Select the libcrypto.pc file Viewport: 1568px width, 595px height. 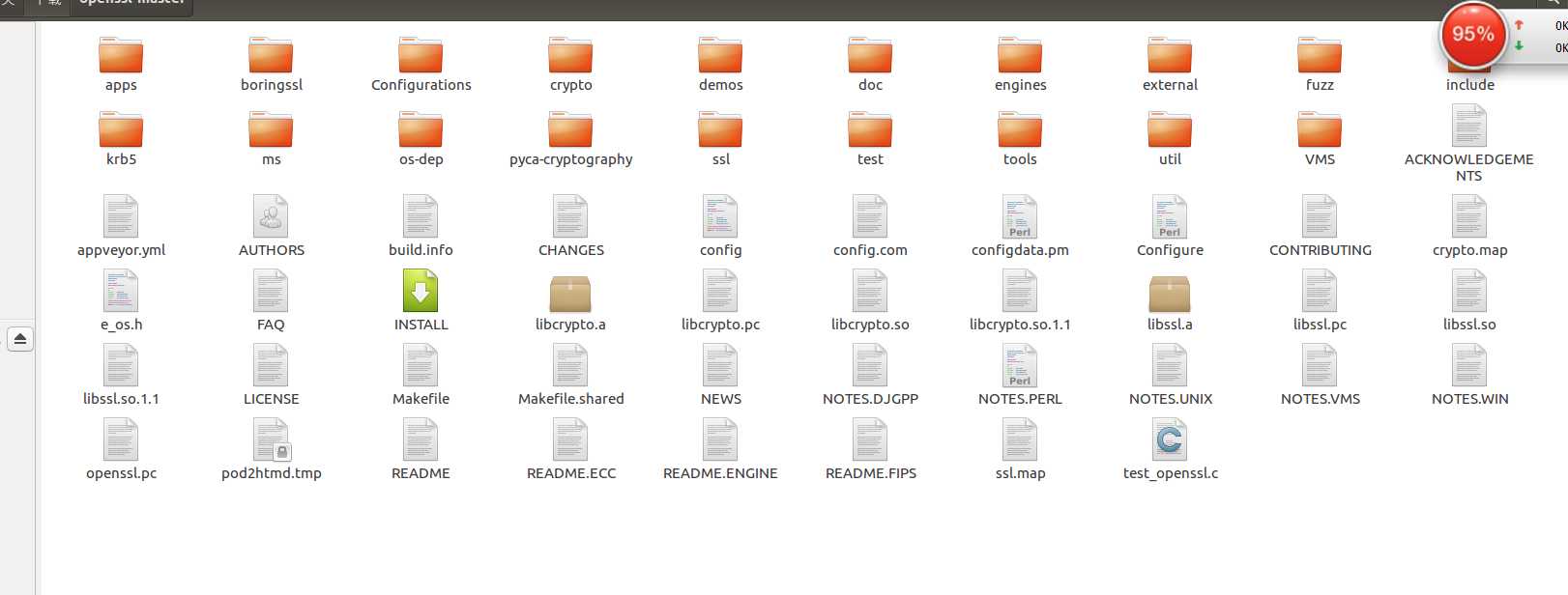click(720, 291)
